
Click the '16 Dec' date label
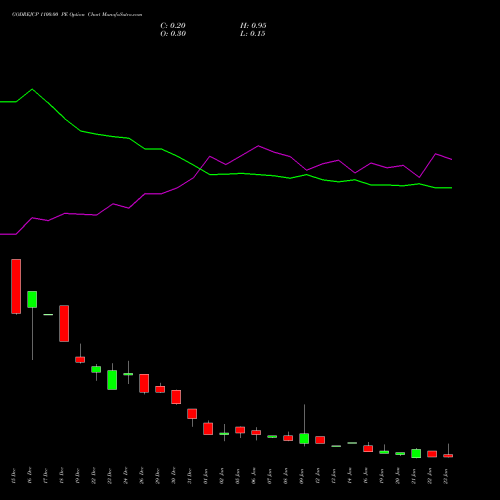click(30, 476)
